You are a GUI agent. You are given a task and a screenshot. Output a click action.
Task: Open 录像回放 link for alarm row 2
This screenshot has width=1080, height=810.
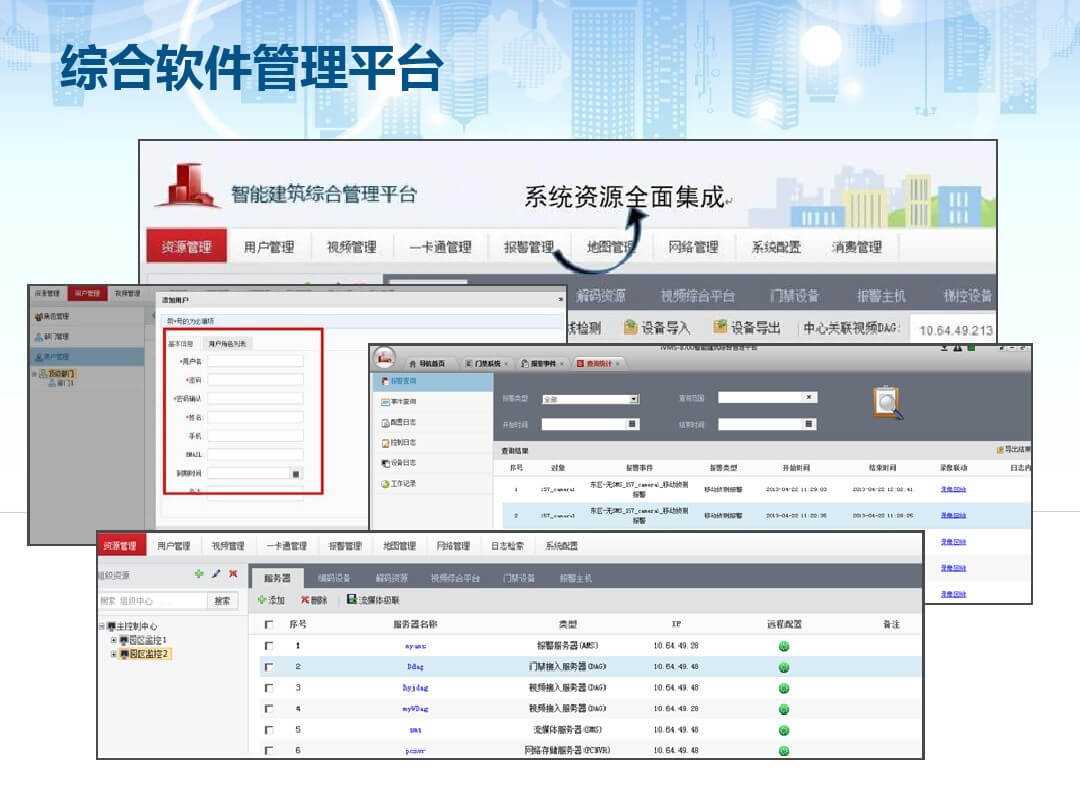click(953, 515)
